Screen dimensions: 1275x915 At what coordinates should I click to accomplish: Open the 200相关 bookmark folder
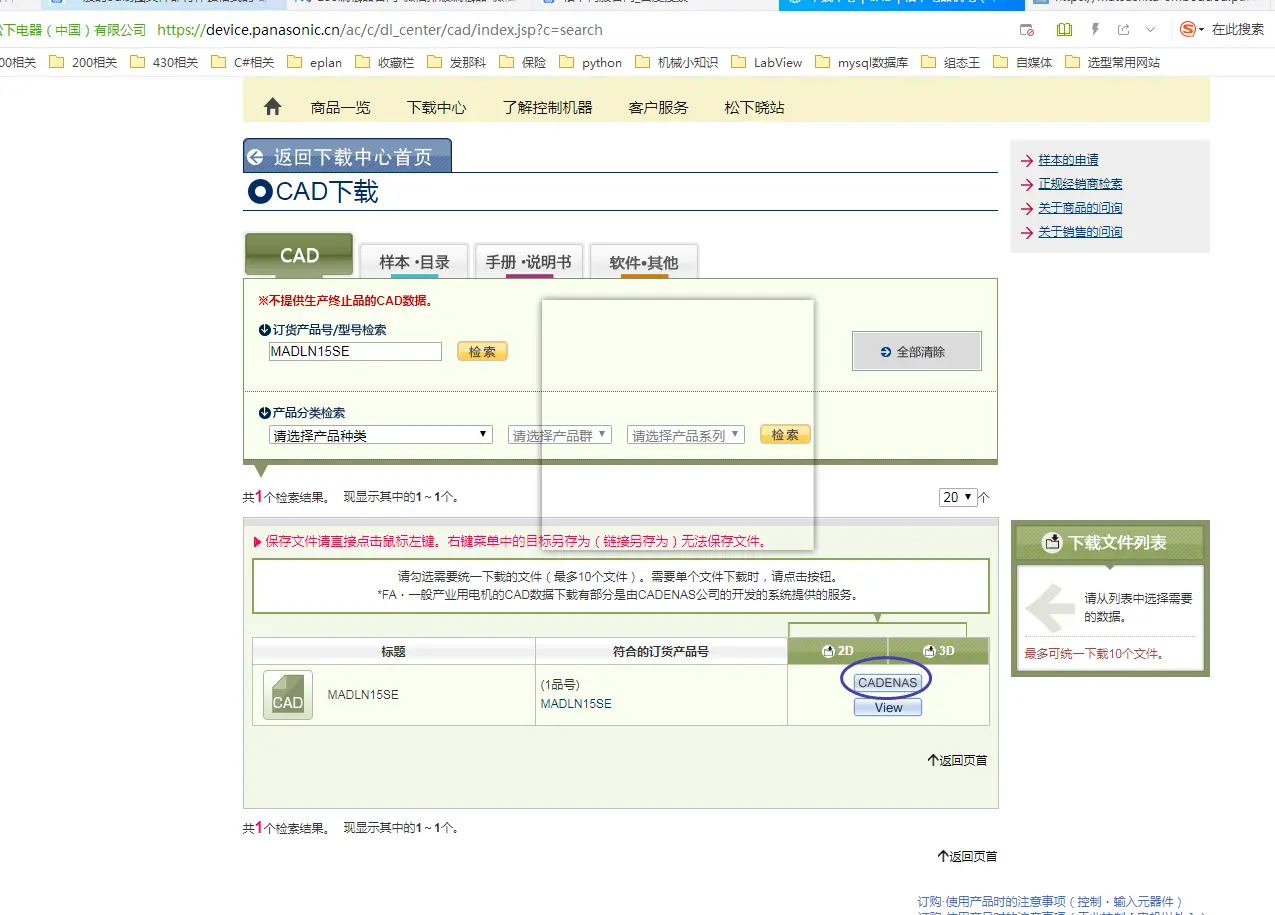click(83, 62)
